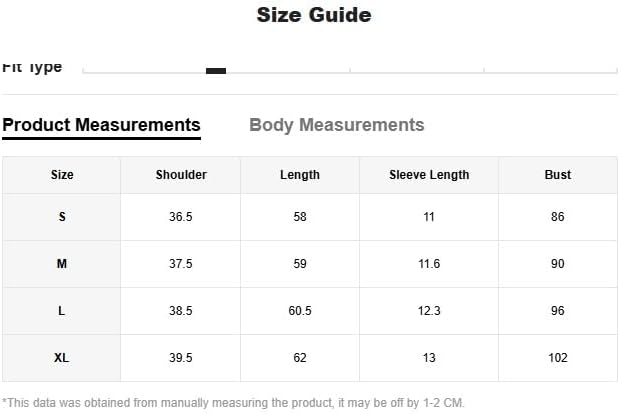This screenshot has height=414, width=620.
Task: Click the black Fit Type slider marker
Action: coord(215,70)
